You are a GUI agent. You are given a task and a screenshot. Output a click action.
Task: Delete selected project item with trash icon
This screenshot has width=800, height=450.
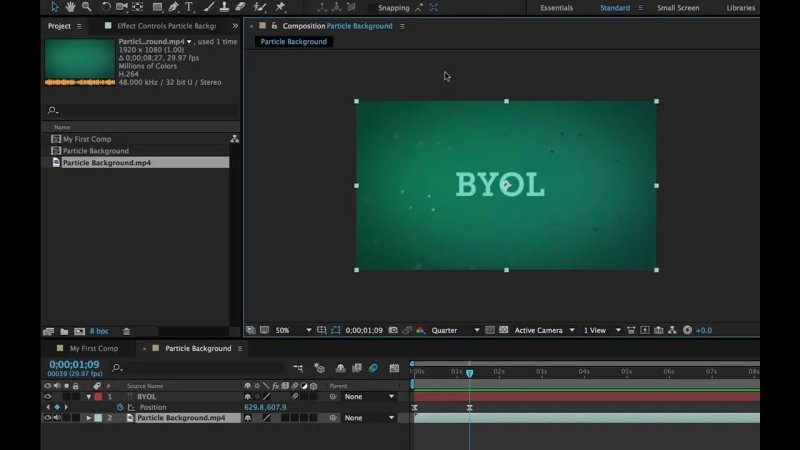[127, 332]
